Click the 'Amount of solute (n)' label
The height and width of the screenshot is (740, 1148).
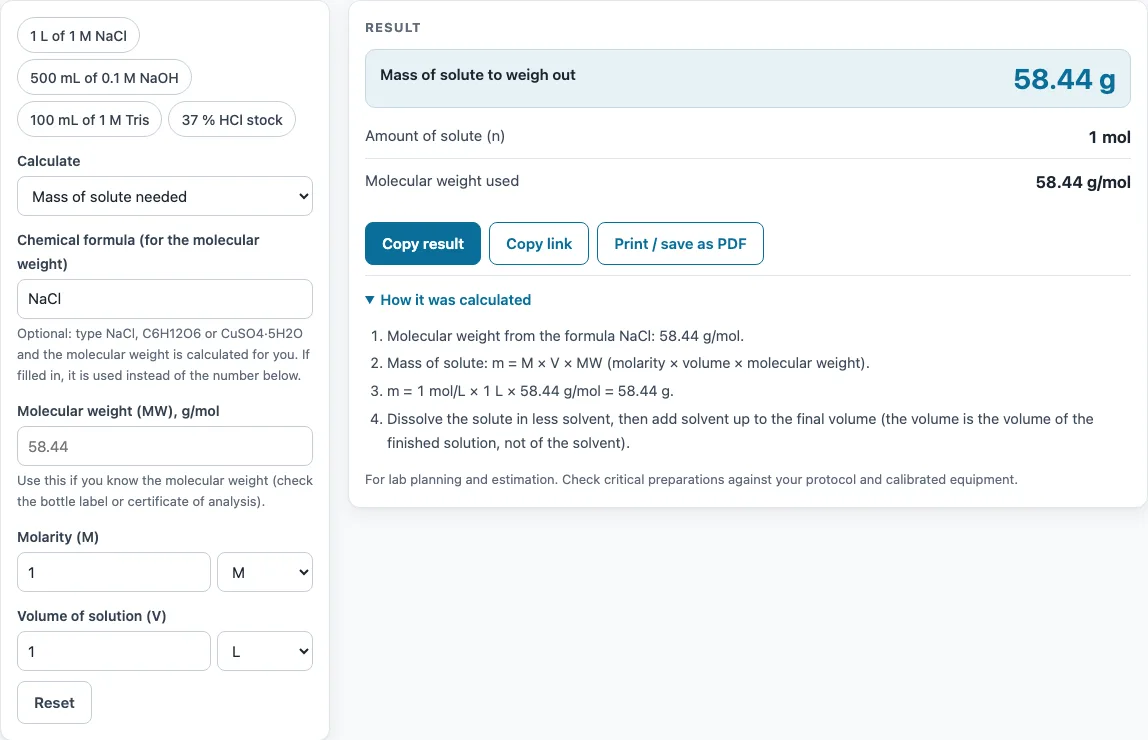coord(435,136)
